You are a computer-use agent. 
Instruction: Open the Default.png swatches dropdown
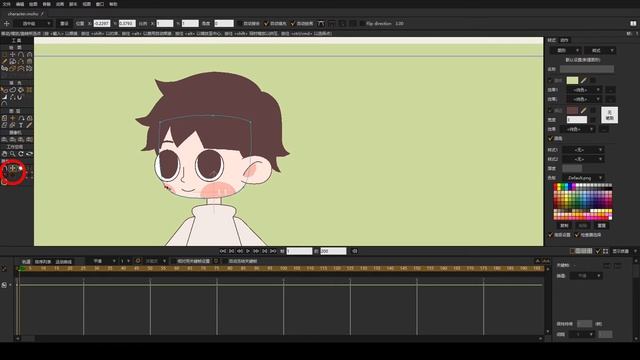click(x=584, y=178)
